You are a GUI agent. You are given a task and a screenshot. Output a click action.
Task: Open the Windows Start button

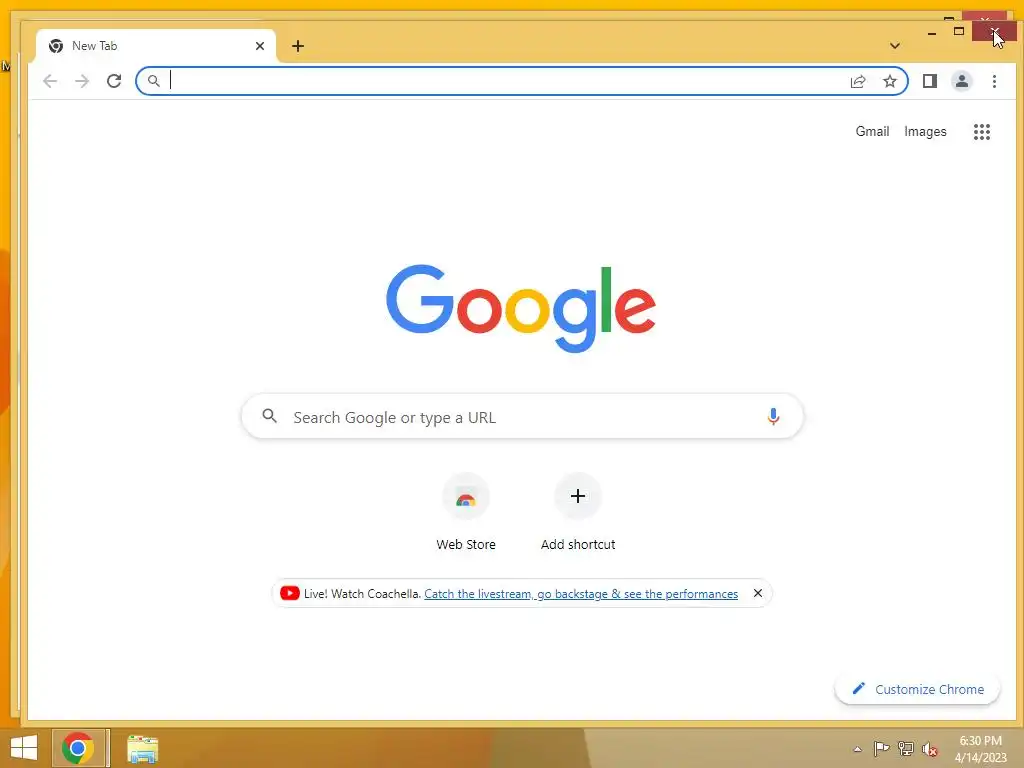(24, 748)
